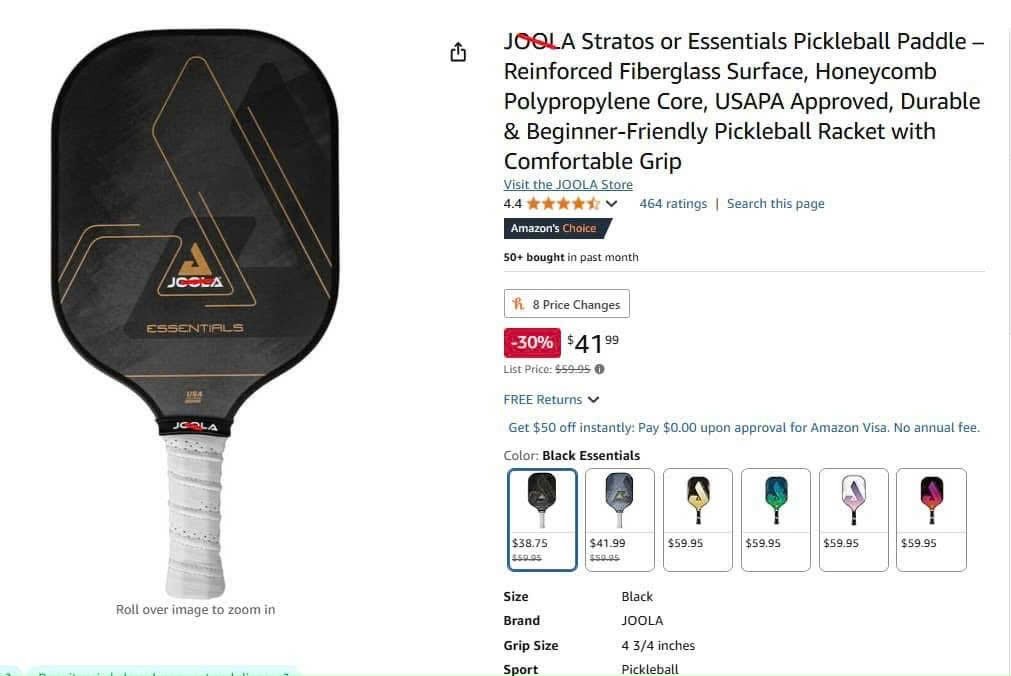The width and height of the screenshot is (1011, 676).
Task: Click Search this page link
Action: click(776, 204)
